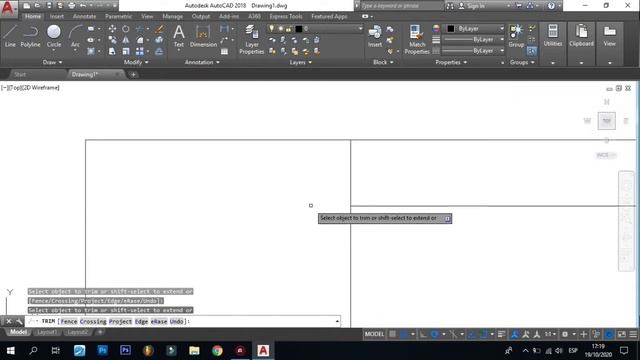Image resolution: width=640 pixels, height=360 pixels.
Task: Open the Annotate ribbon tab
Action: 84,16
